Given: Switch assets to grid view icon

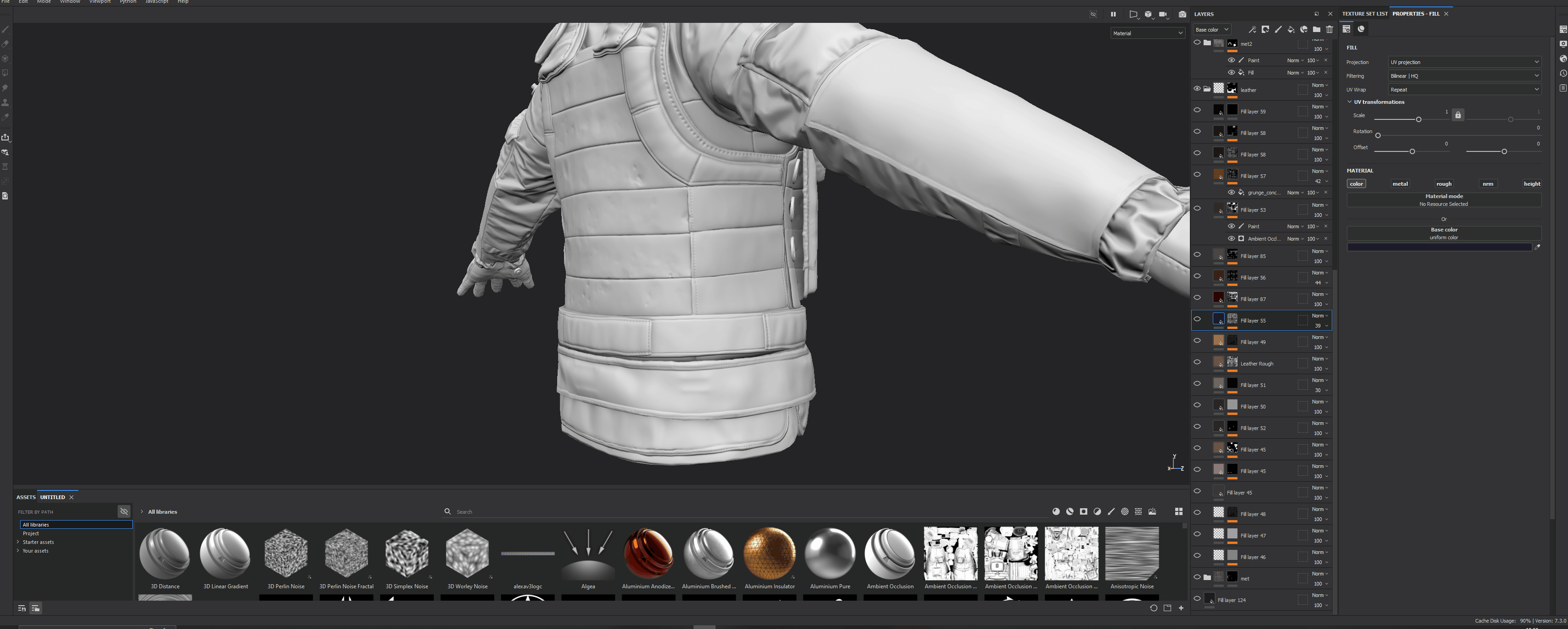Looking at the screenshot, I should point(1178,511).
